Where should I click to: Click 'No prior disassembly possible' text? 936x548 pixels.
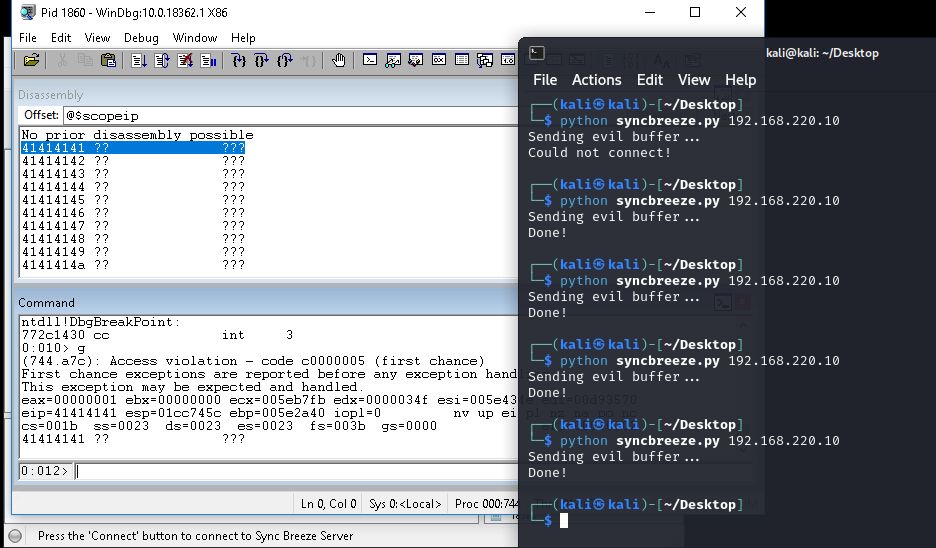point(137,135)
